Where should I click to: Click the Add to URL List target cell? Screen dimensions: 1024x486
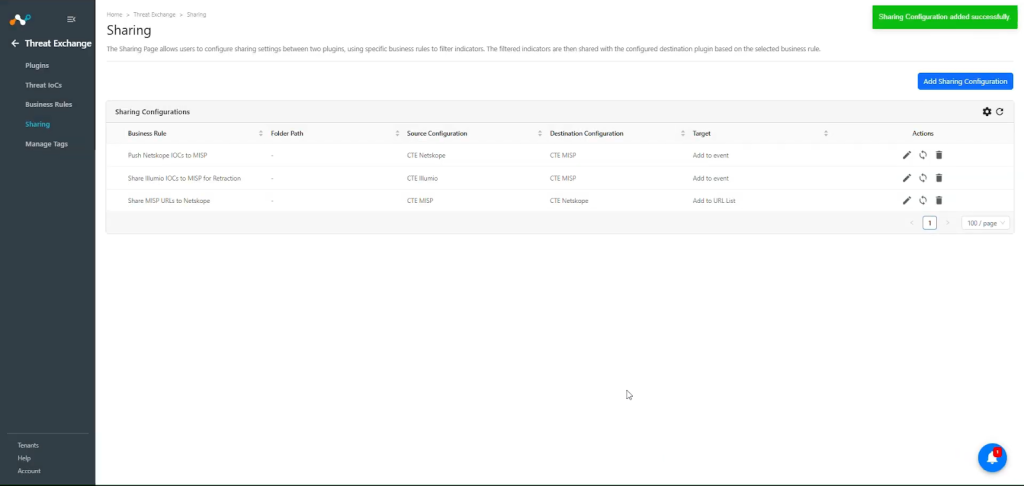click(714, 201)
